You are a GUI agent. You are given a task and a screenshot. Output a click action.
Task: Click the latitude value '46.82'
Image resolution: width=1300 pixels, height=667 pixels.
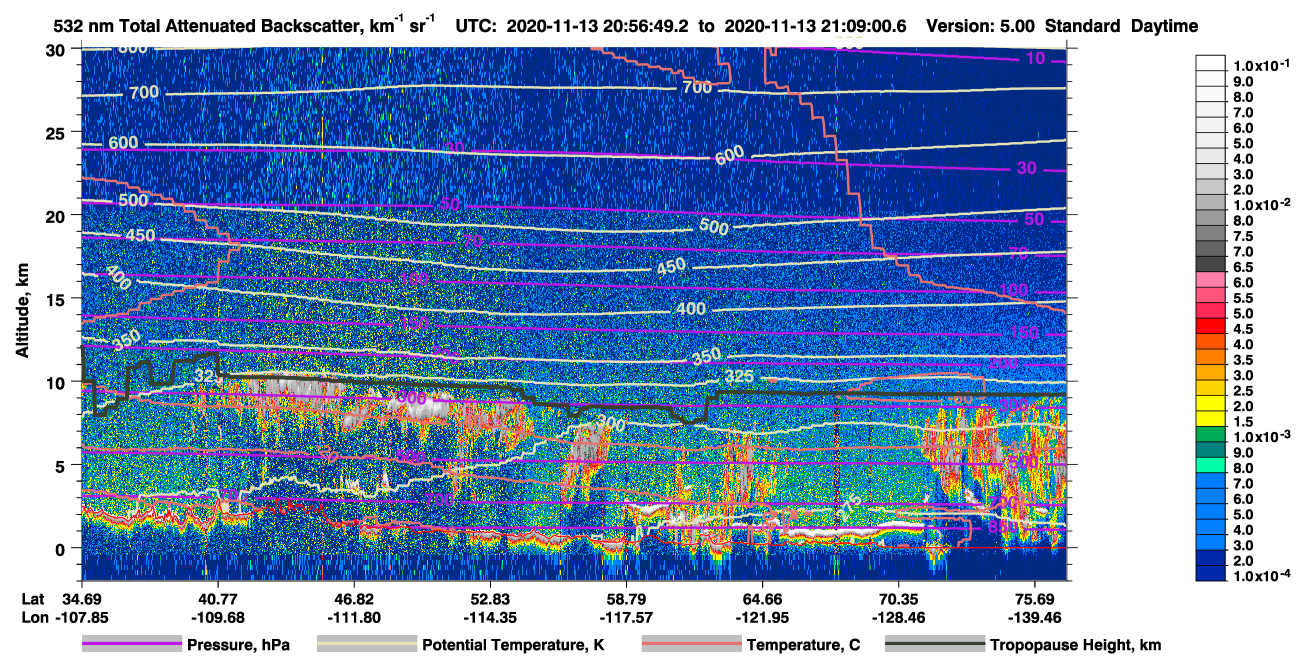point(354,598)
